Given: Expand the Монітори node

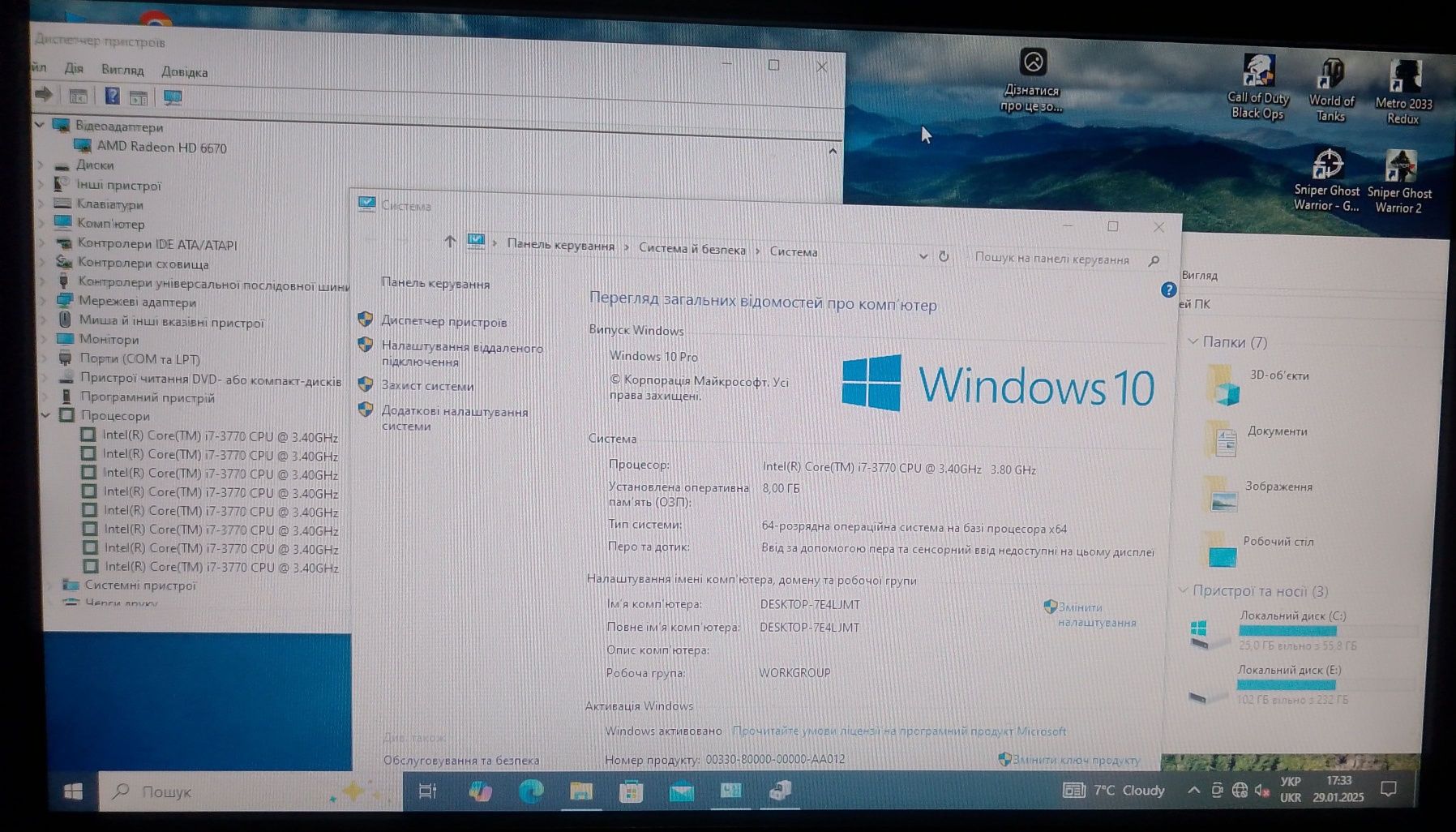Looking at the screenshot, I should point(44,339).
